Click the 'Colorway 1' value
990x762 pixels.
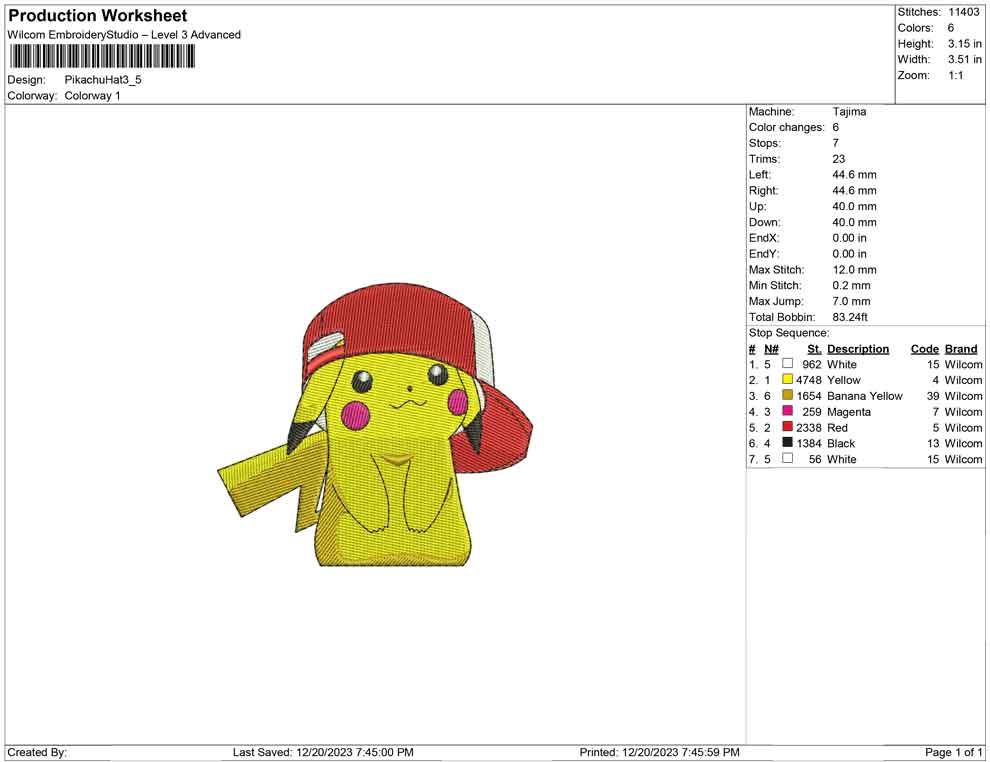92,96
